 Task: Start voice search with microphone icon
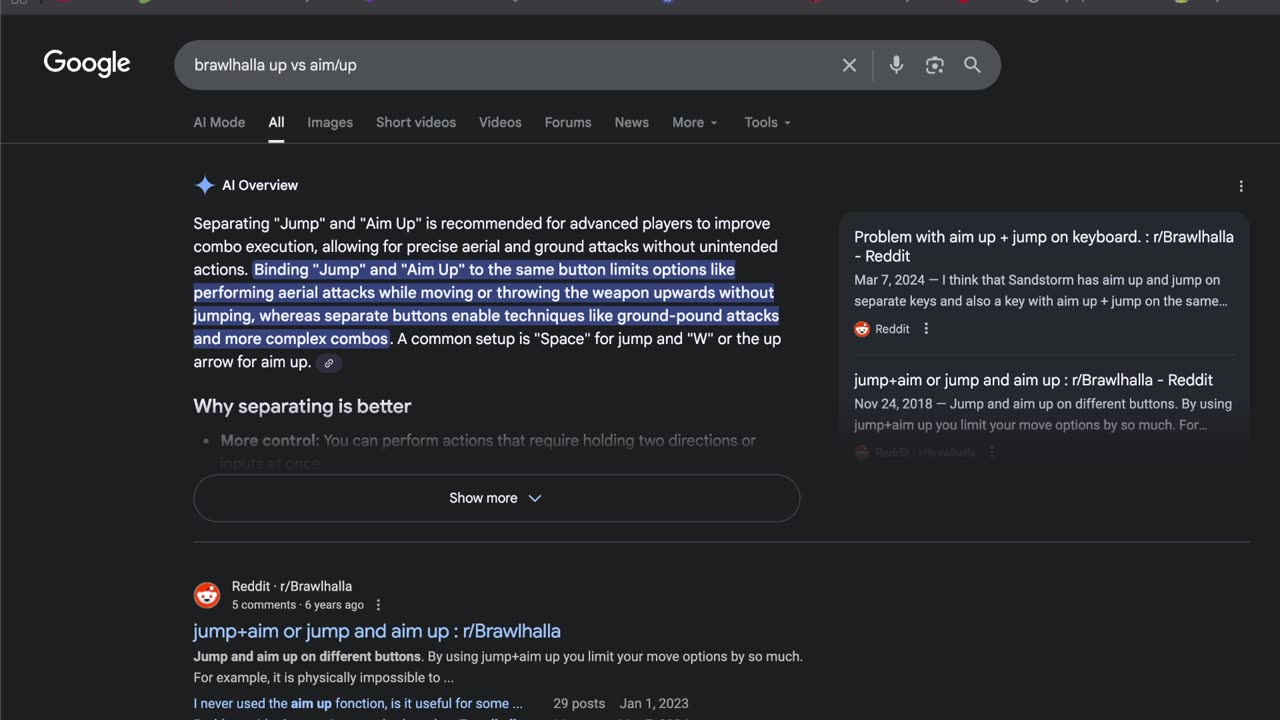[896, 65]
